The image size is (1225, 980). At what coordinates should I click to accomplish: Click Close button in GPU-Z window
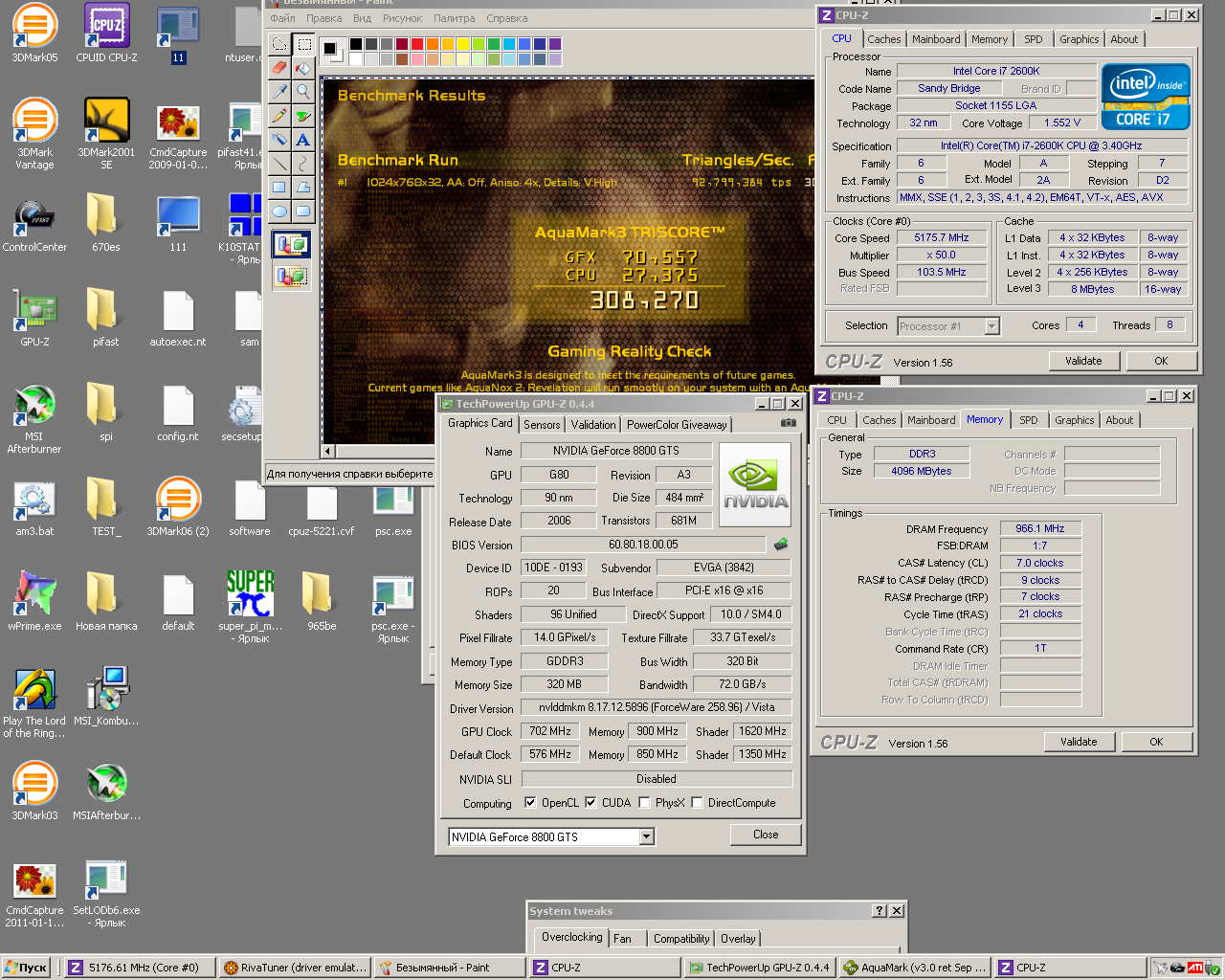(766, 835)
